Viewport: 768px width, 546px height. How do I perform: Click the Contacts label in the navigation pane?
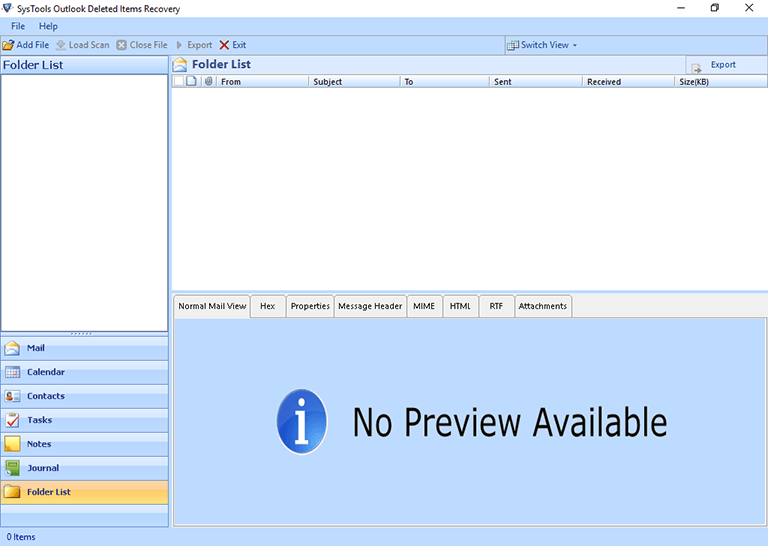tap(46, 396)
